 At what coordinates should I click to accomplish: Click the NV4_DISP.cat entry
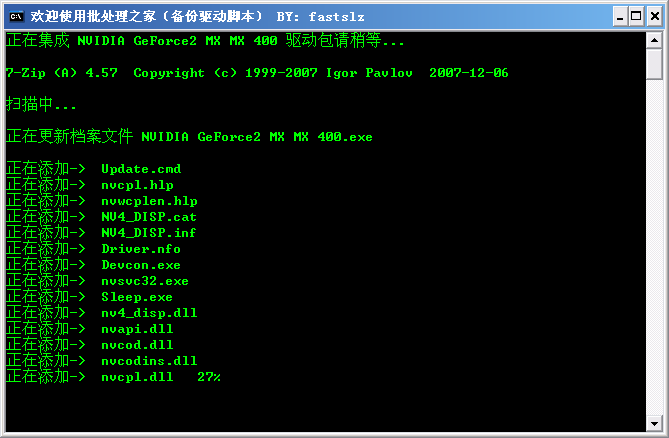[149, 217]
